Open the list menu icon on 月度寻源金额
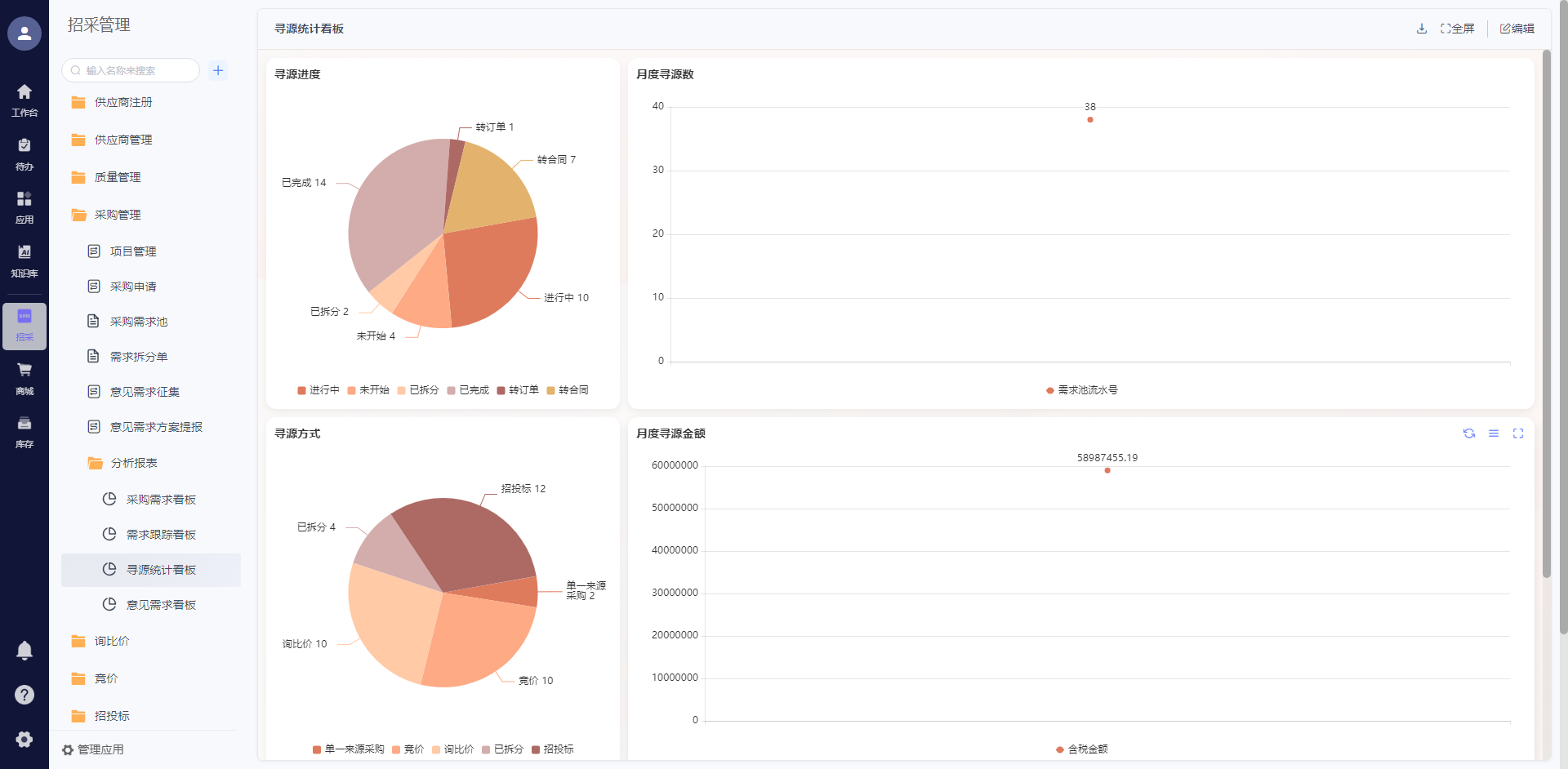This screenshot has width=1568, height=769. point(1493,433)
